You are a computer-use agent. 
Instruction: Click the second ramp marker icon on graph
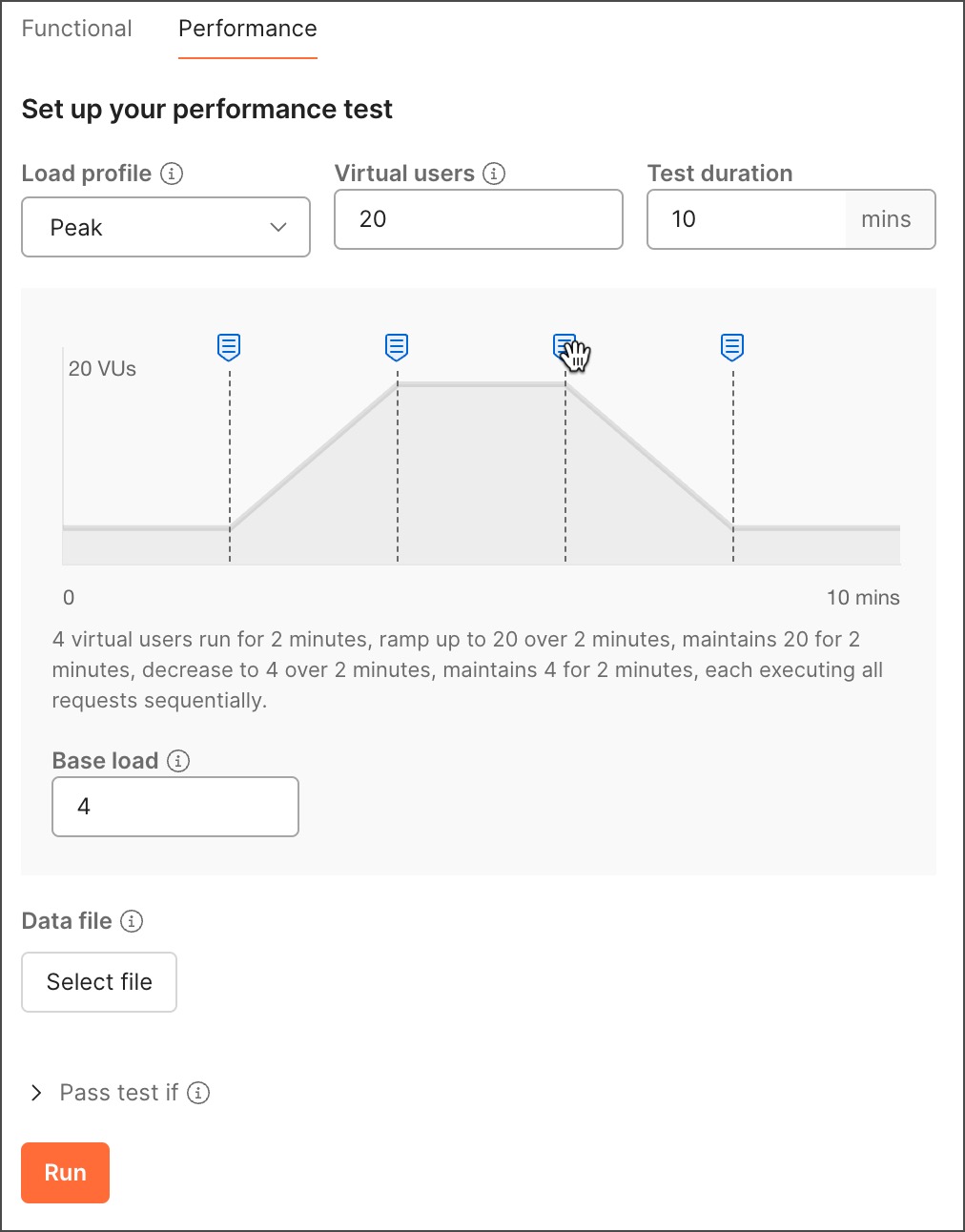[x=397, y=346]
